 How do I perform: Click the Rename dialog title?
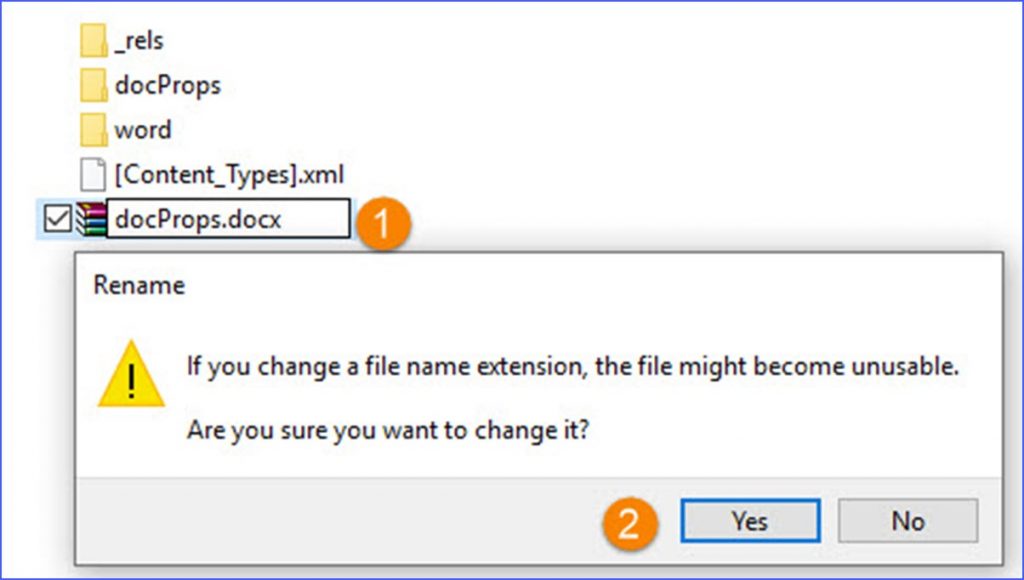(x=139, y=285)
